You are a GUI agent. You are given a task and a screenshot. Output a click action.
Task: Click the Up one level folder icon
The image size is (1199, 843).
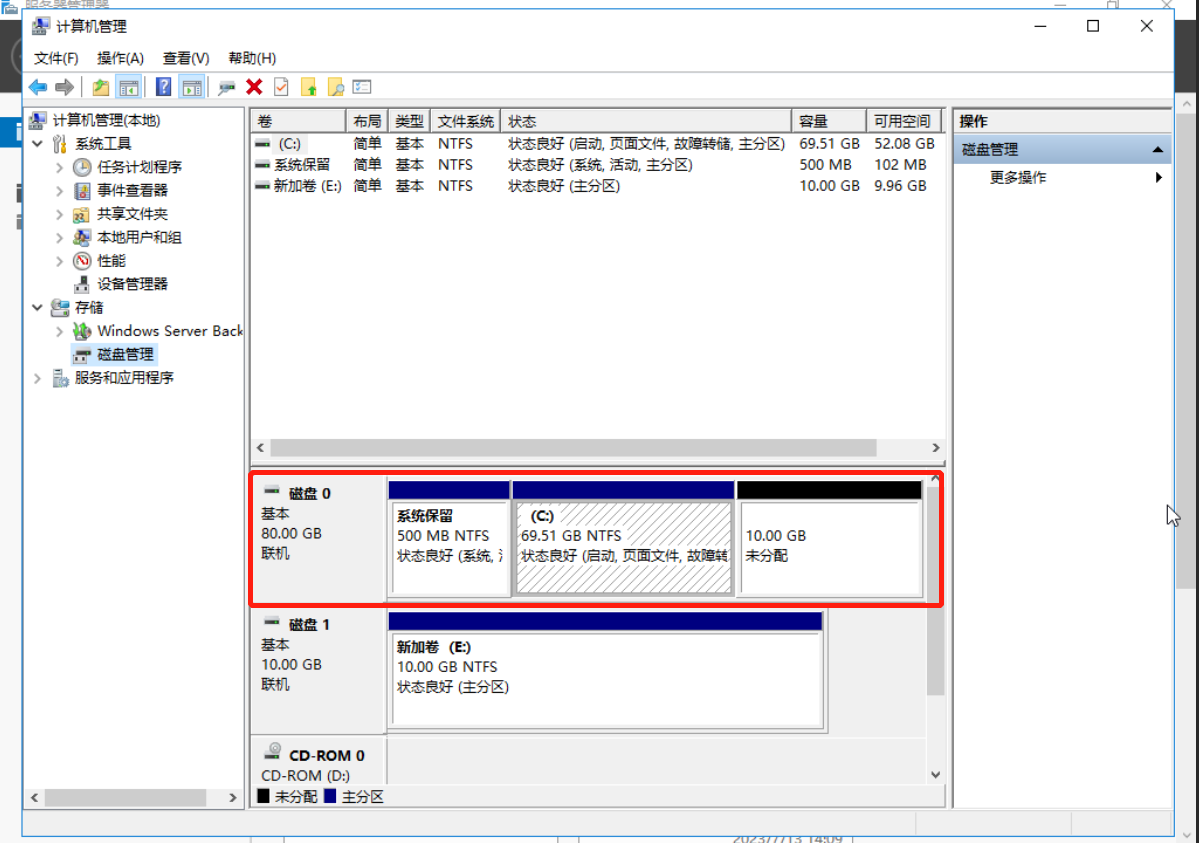(101, 87)
